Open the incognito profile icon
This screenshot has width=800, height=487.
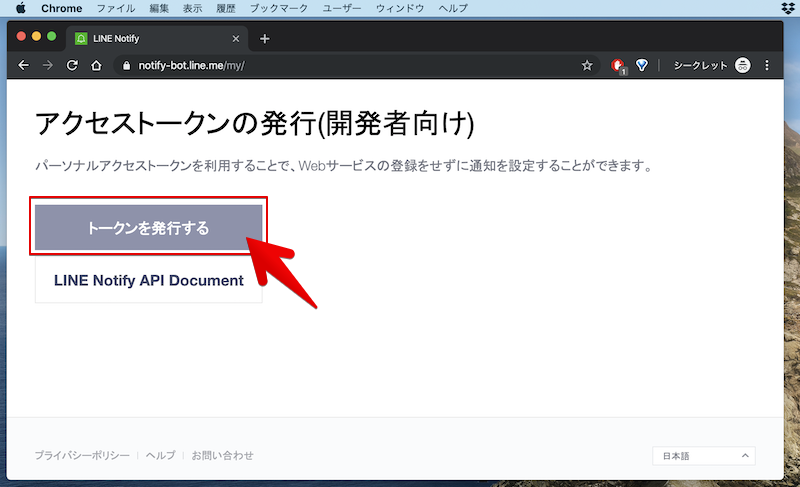click(742, 65)
